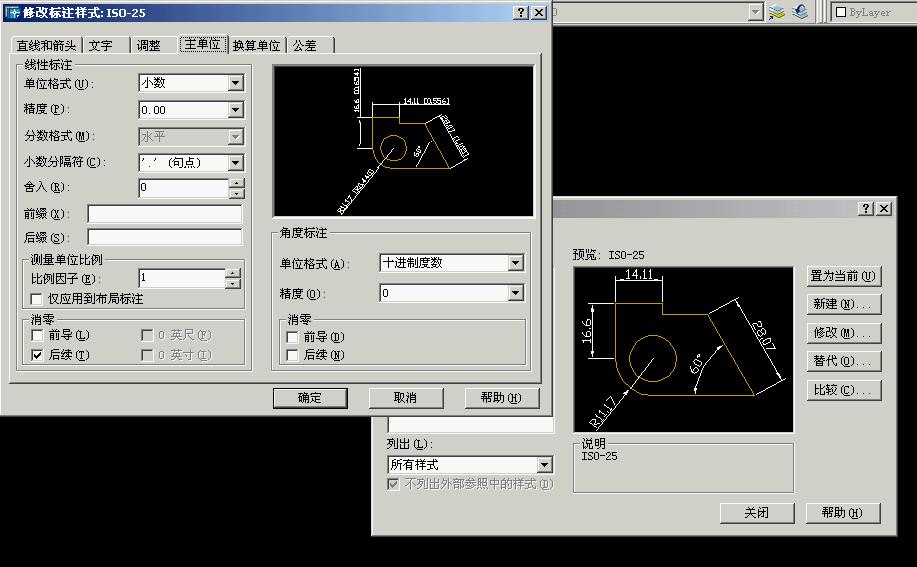Switch to the 换算单位 tab
The height and width of the screenshot is (567, 917).
pyautogui.click(x=257, y=46)
